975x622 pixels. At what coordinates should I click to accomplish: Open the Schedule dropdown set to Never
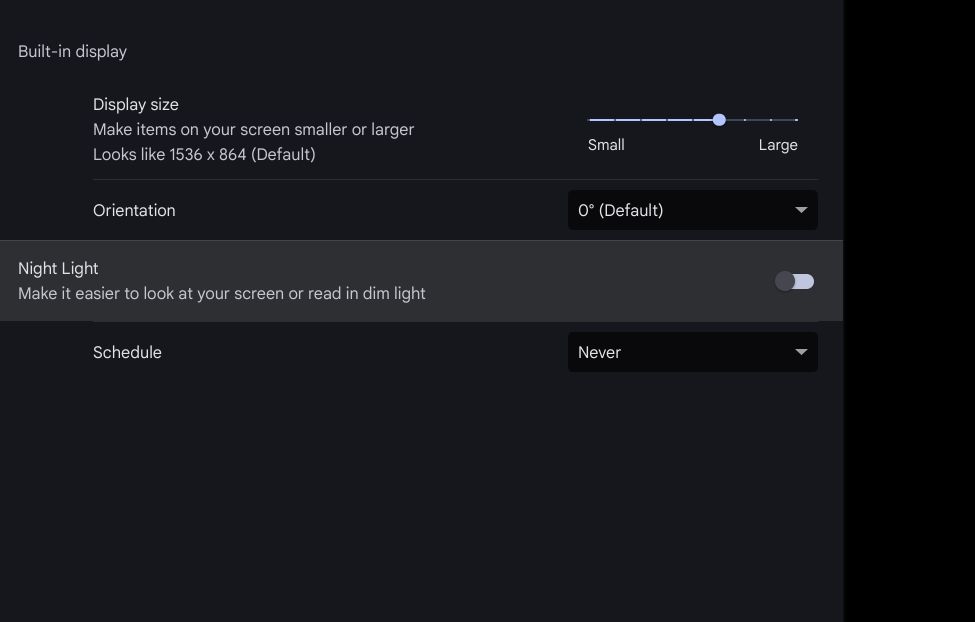[692, 352]
